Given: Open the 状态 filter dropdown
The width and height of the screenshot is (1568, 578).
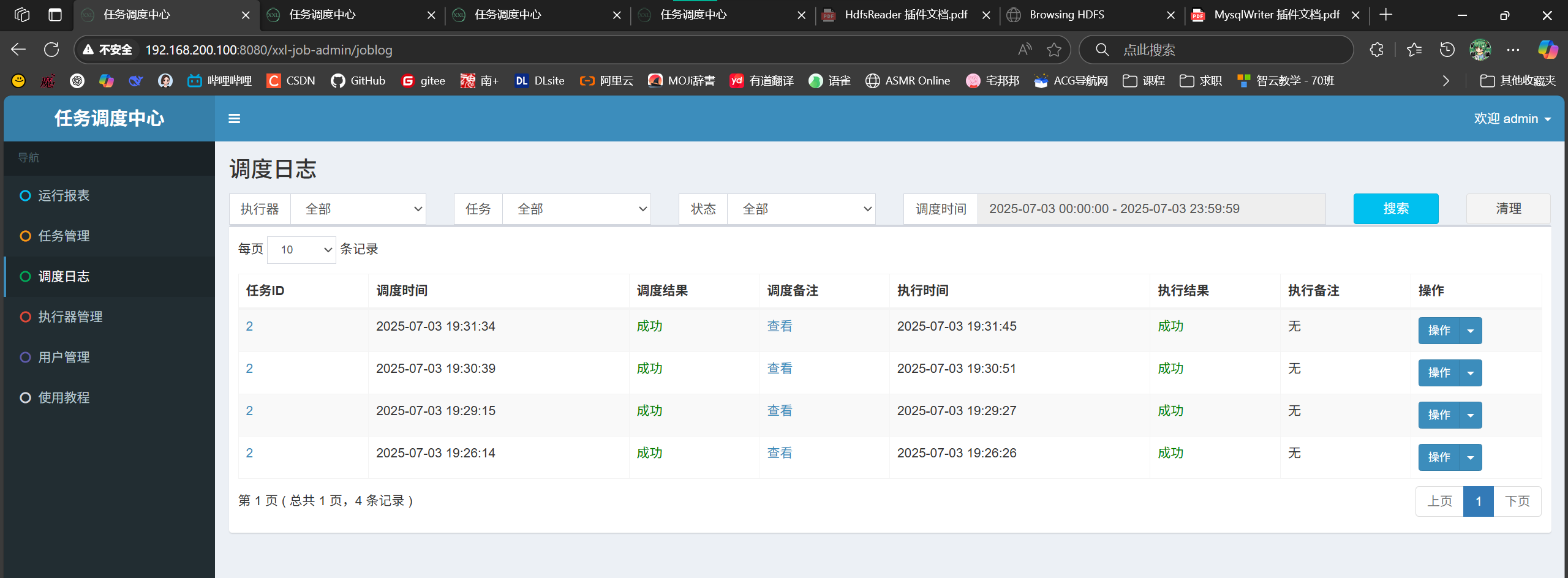Looking at the screenshot, I should coord(802,208).
